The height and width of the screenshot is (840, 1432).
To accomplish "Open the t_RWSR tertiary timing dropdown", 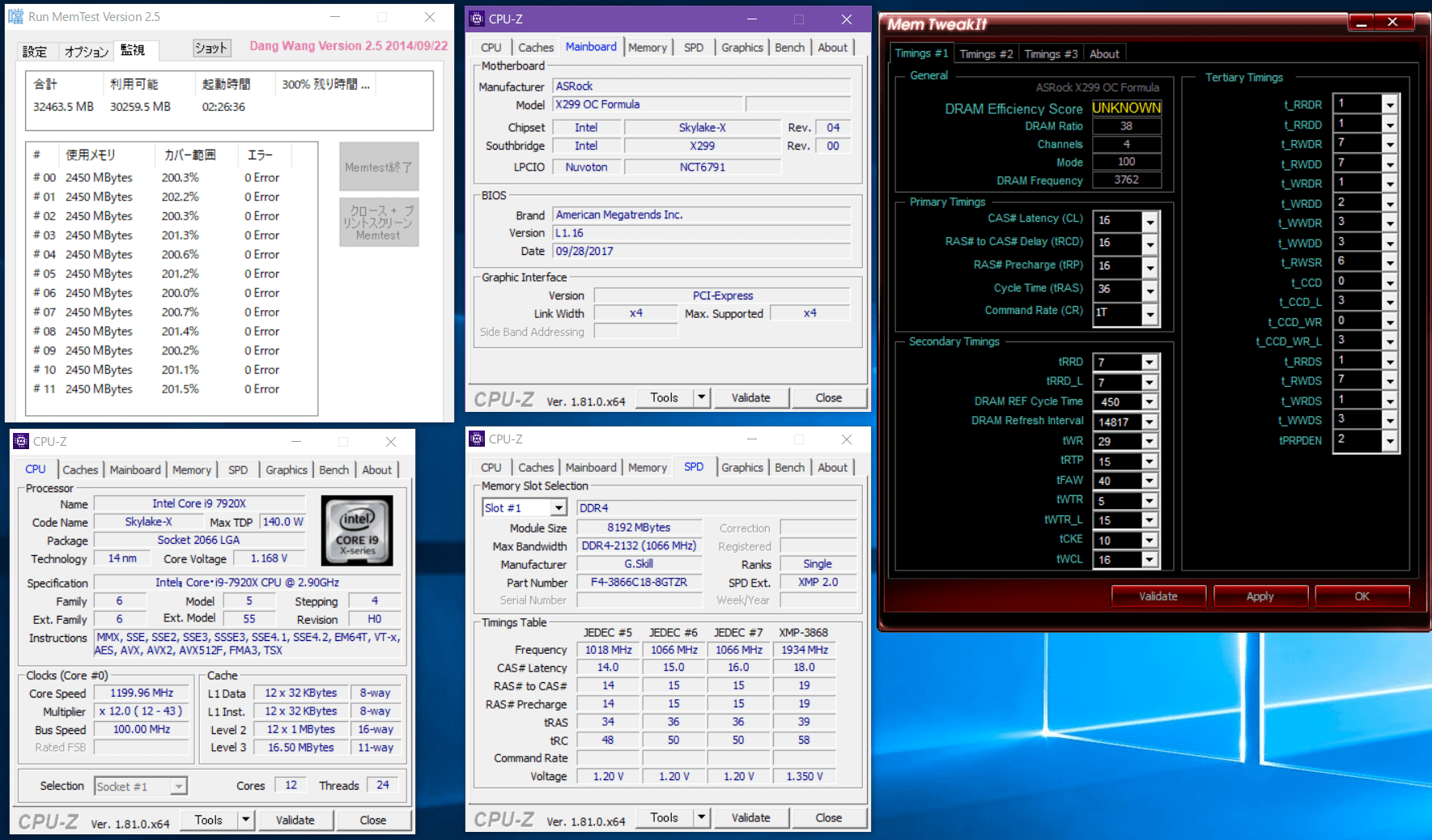I will click(x=1390, y=262).
